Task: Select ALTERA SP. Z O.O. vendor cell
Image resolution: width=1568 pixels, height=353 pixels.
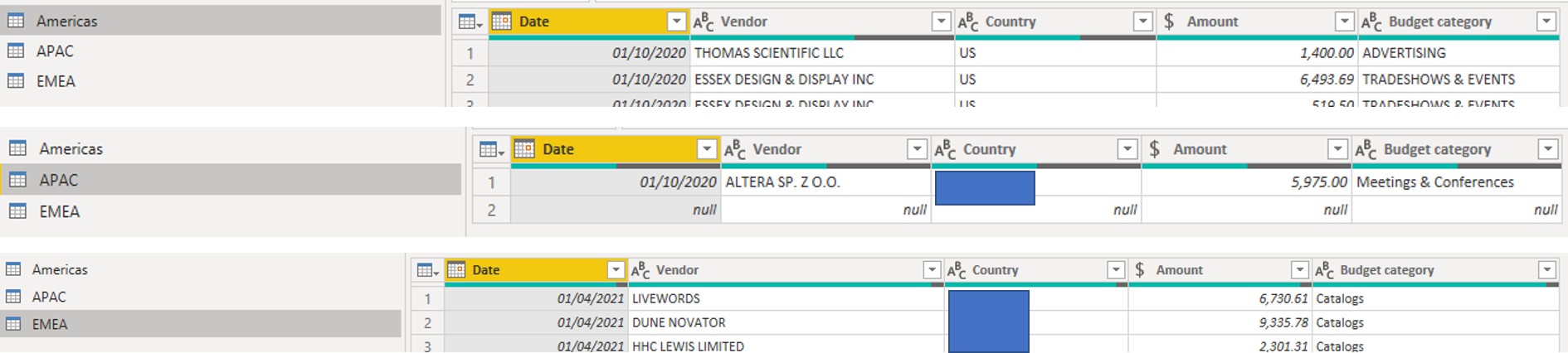Action: point(825,182)
